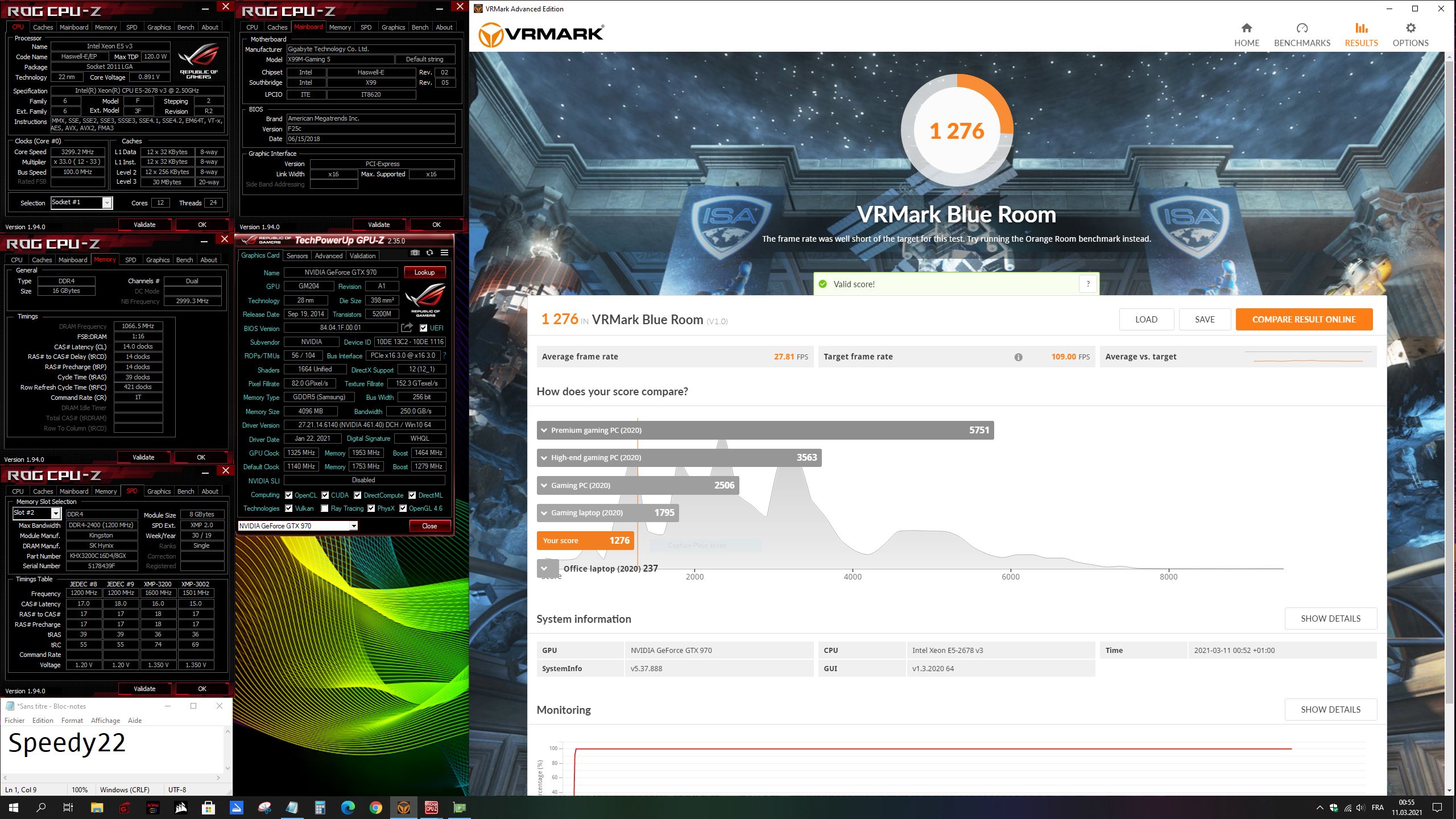
Task: Open the Snipping Tool taskbar icon
Action: point(264,808)
